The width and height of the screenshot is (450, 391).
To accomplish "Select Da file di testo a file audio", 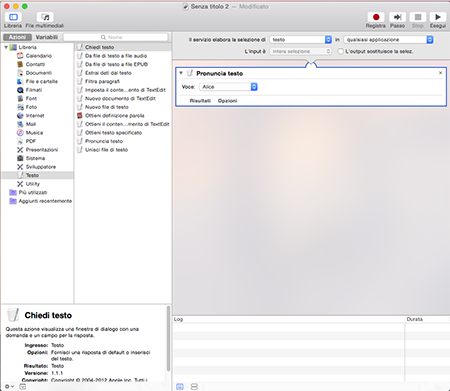I will pos(116,56).
